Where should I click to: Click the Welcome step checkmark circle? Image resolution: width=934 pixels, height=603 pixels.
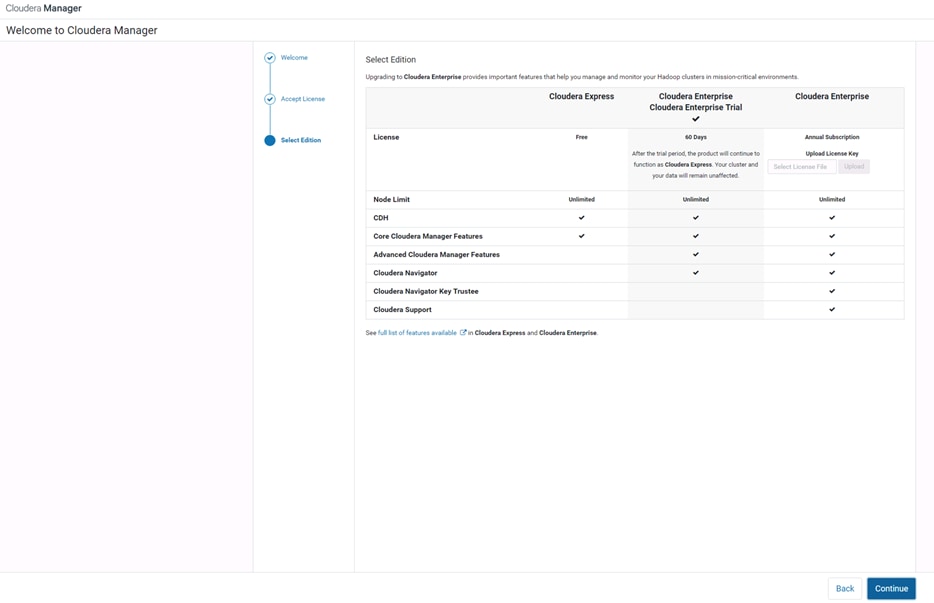[270, 58]
